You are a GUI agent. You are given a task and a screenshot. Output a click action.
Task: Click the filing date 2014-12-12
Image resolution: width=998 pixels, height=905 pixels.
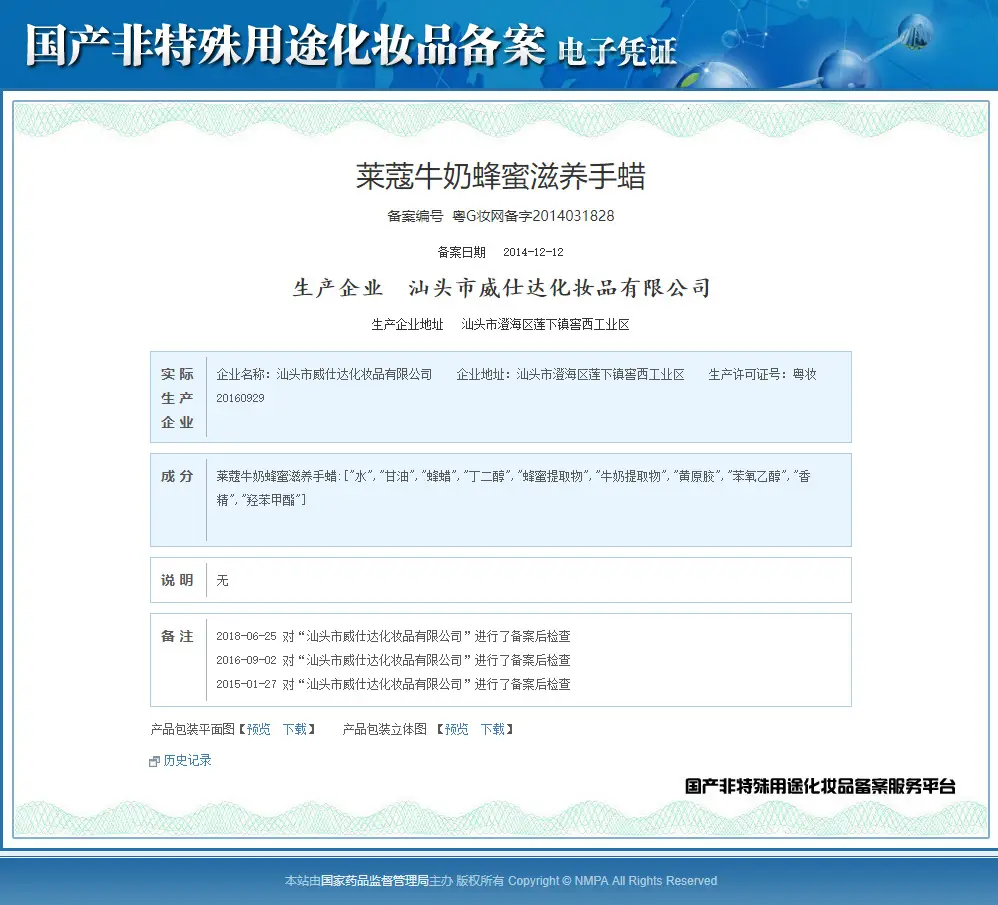[x=533, y=252]
